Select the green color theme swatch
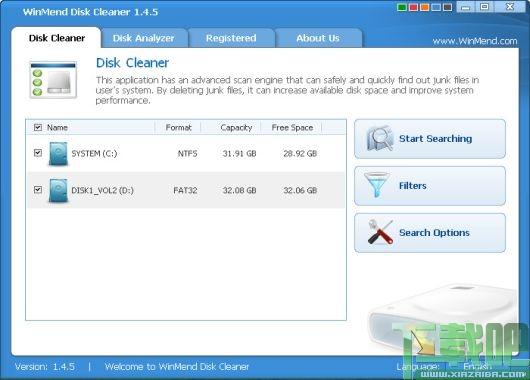 (x=402, y=7)
